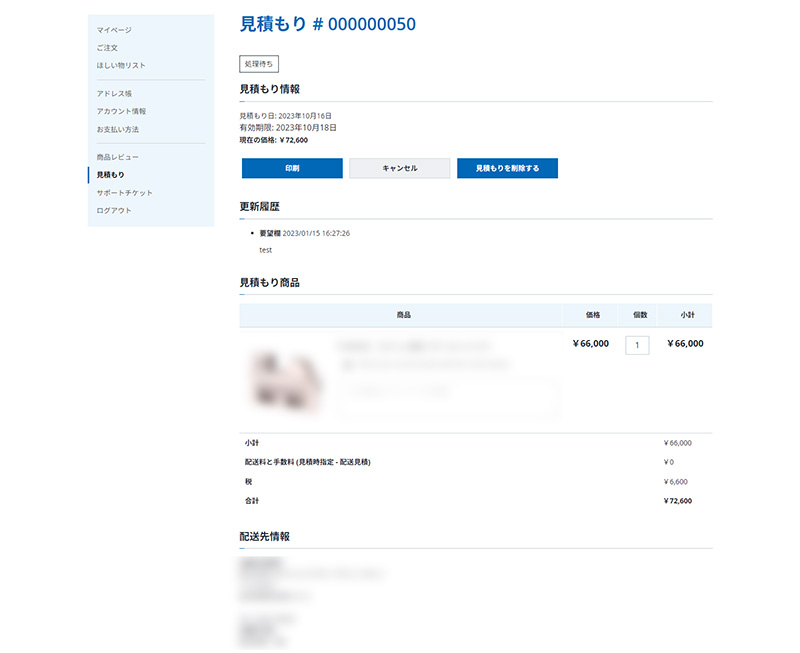800x653 pixels.
Task: Select the active 見積もり sidebar item
Action: [111, 175]
